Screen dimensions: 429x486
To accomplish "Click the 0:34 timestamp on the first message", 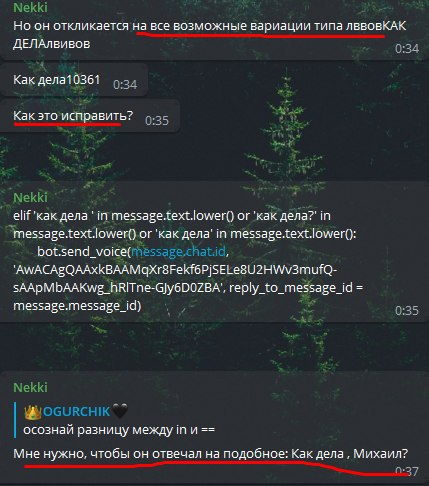I will point(407,49).
